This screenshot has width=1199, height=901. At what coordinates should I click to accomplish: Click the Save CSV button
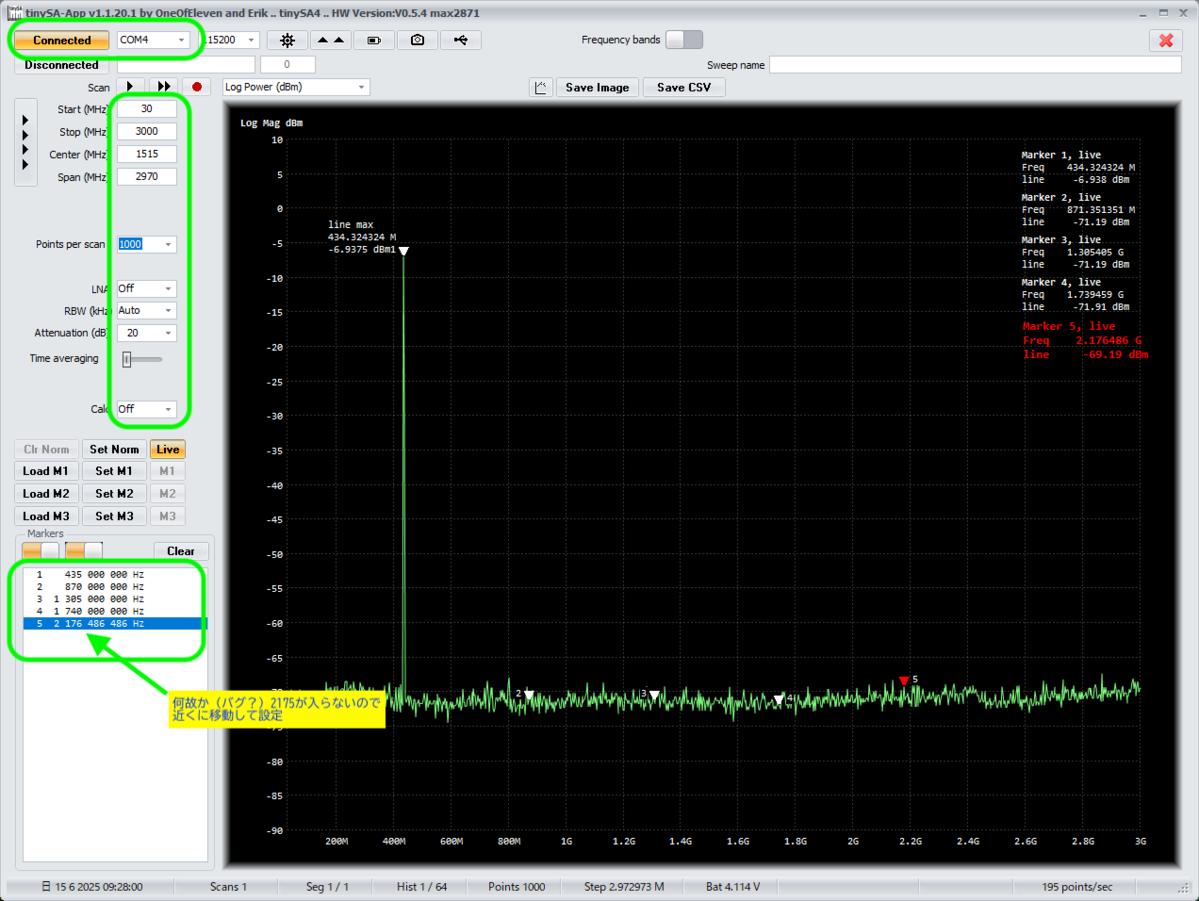coord(684,87)
